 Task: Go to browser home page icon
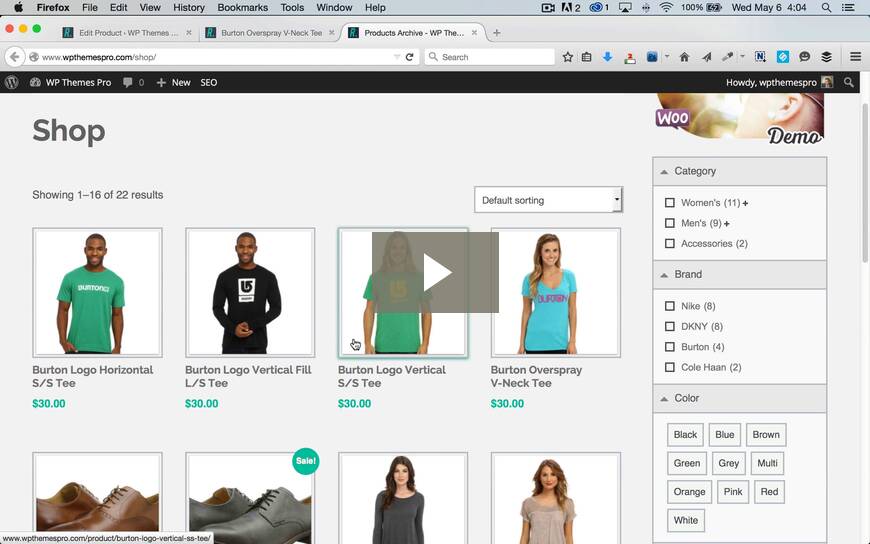(684, 57)
